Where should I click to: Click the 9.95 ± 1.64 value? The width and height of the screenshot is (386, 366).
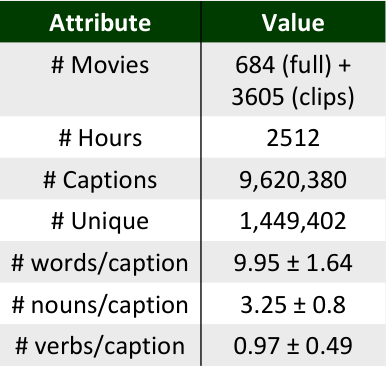[x=293, y=262]
